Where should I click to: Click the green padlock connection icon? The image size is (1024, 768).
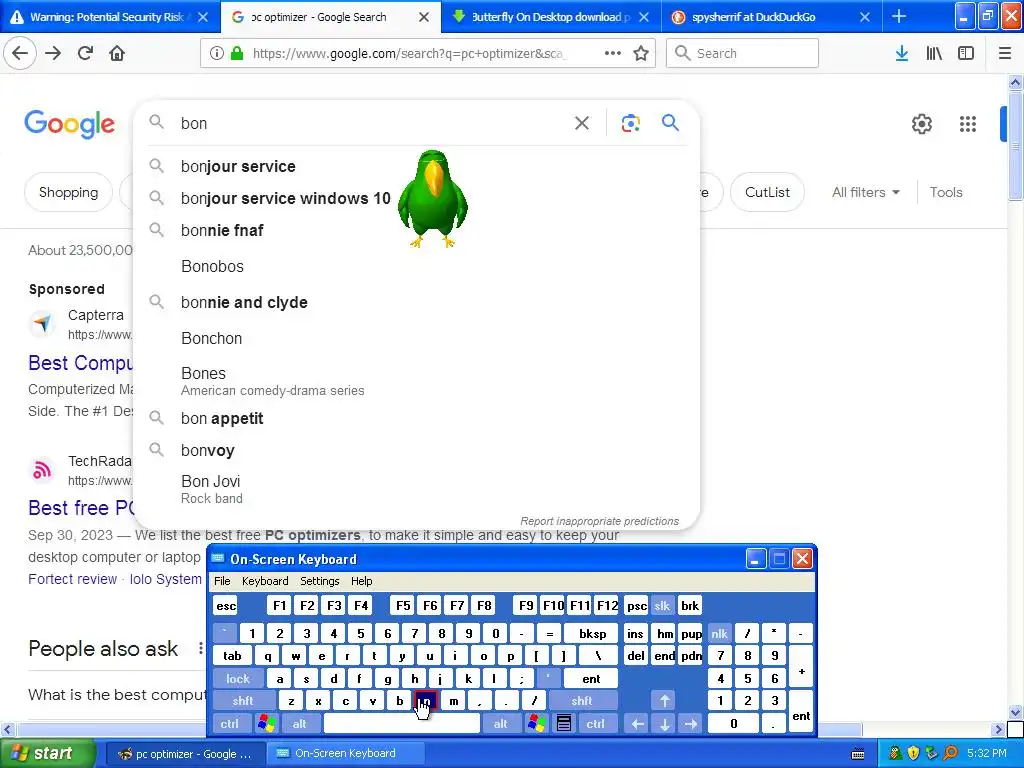[237, 54]
